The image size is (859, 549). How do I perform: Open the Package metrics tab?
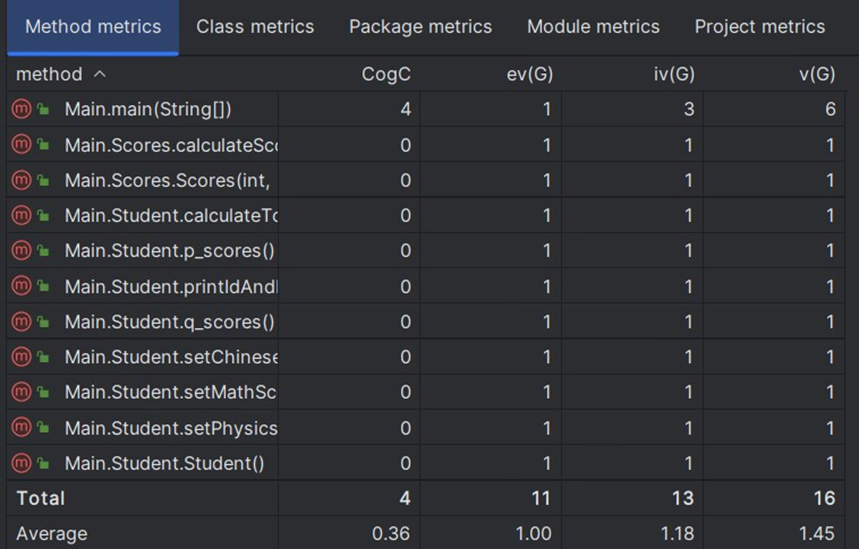420,27
